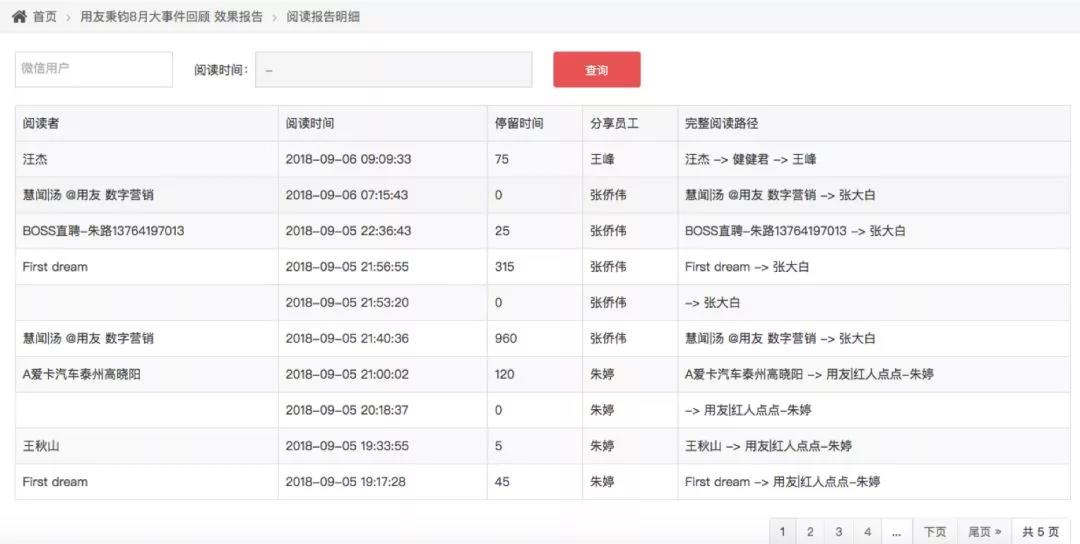
Task: Click timestamp 2018-09-05 21:40:36
Action: pyautogui.click(x=347, y=338)
